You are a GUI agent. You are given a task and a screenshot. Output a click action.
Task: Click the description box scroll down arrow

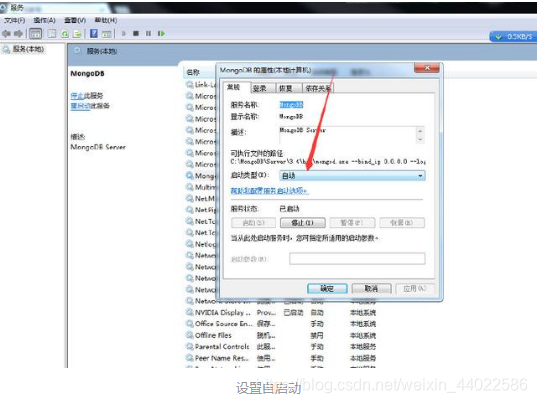[420, 139]
